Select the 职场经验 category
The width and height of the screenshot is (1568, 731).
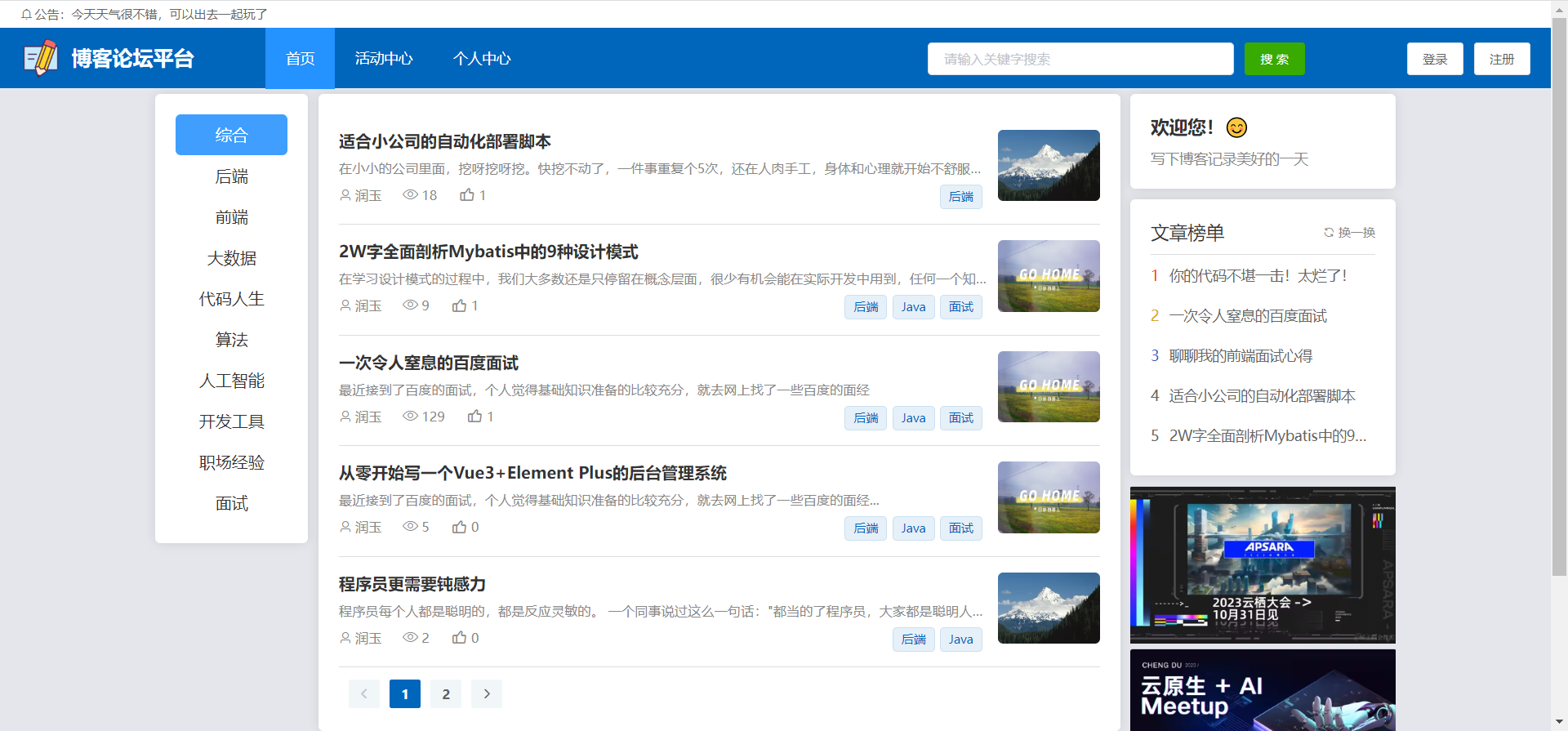click(x=231, y=461)
